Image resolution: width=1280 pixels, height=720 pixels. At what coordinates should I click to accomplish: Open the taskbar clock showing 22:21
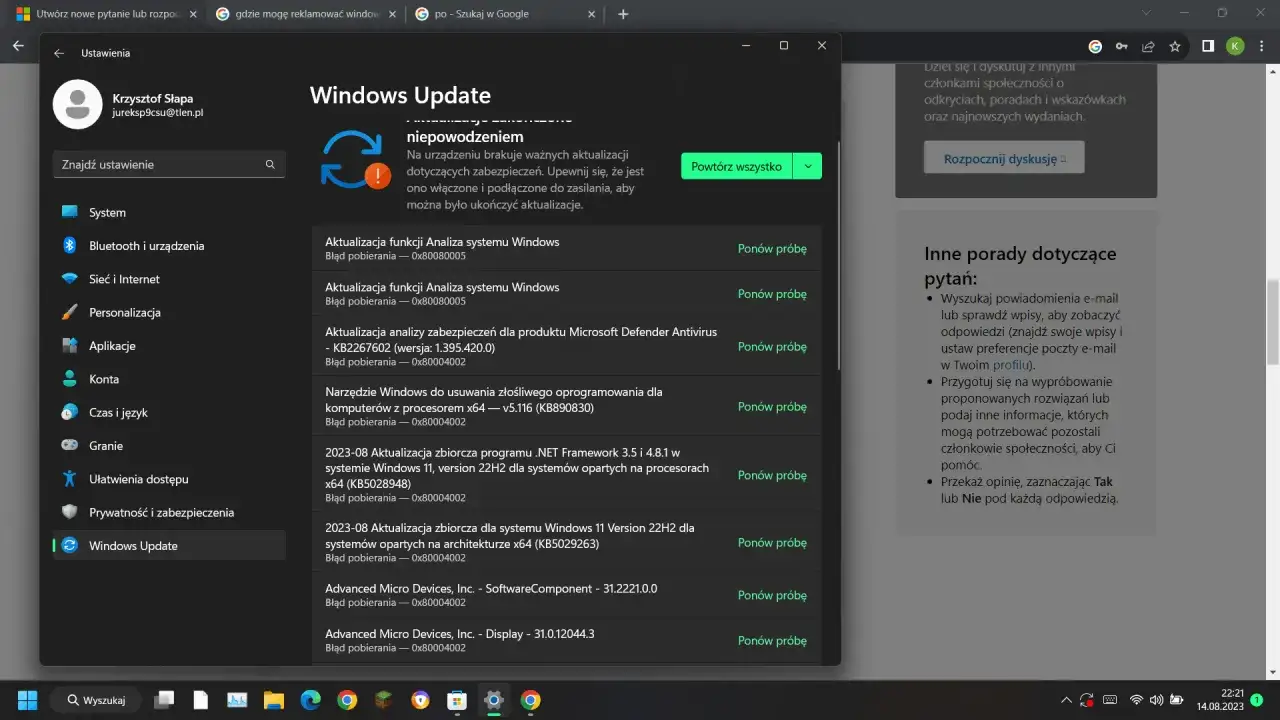tap(1218, 700)
